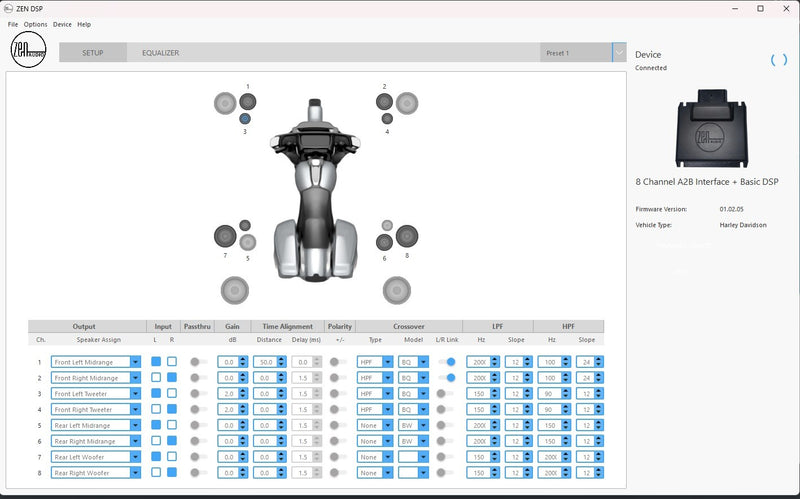Select speaker 1 icon on motorcycle diagram
This screenshot has width=800, height=499.
click(x=247, y=101)
